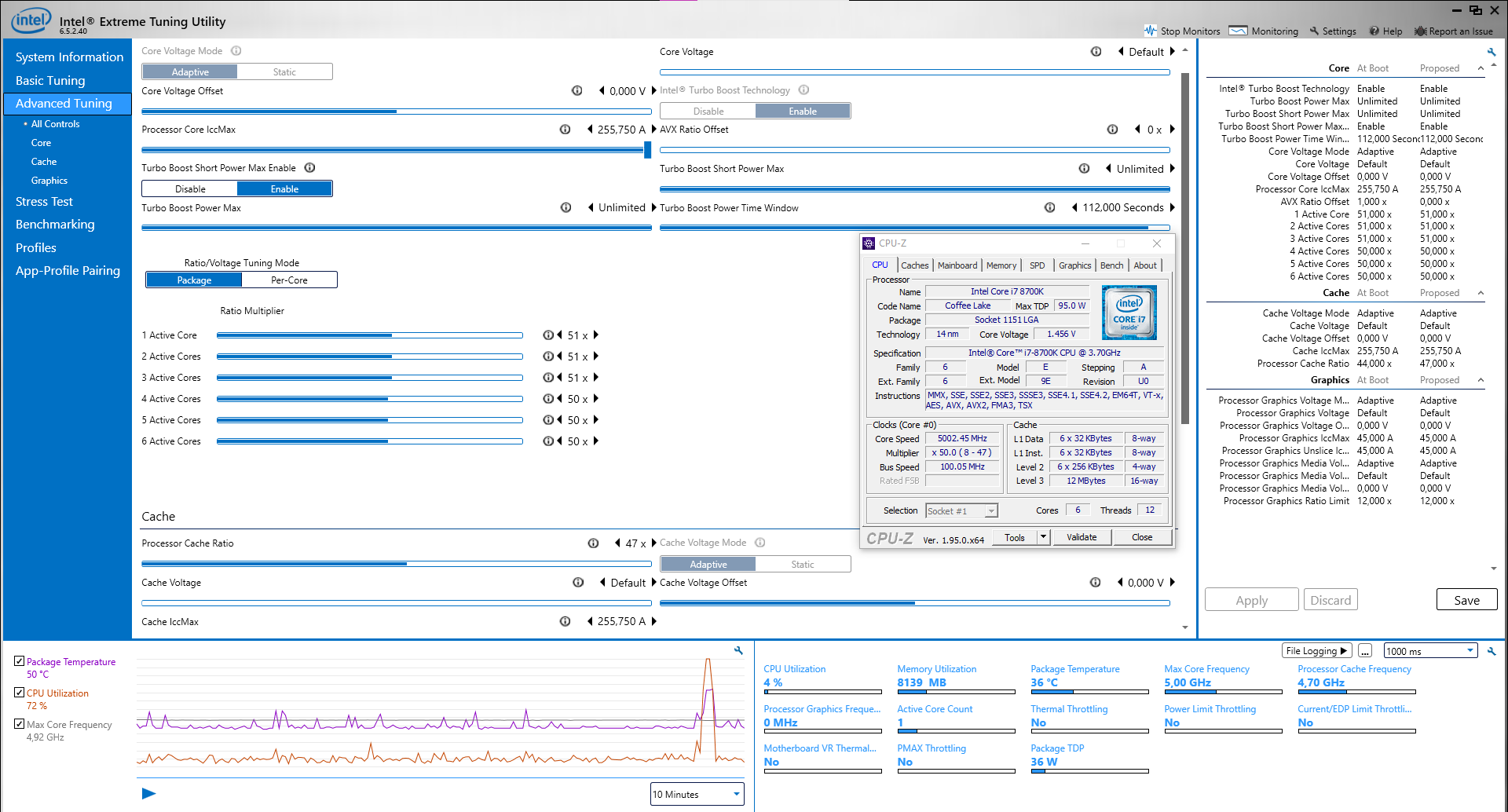This screenshot has width=1508, height=812.
Task: Open the Settings wrench in top bar
Action: (x=1314, y=31)
